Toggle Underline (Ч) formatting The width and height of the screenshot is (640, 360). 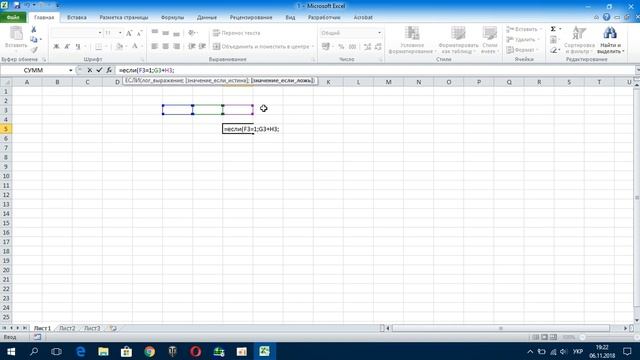pos(78,47)
